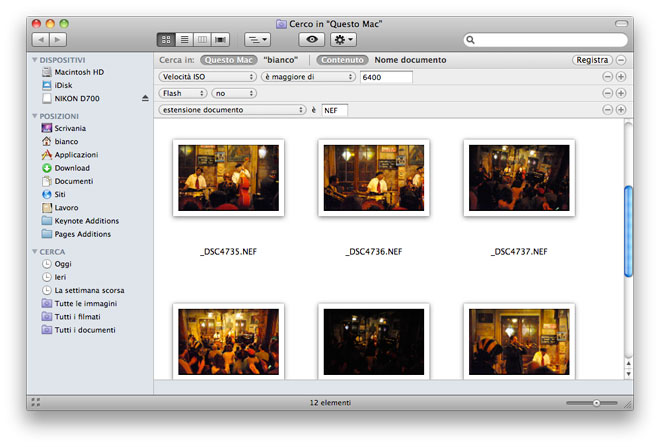Add criterion after Flash row

click(621, 93)
